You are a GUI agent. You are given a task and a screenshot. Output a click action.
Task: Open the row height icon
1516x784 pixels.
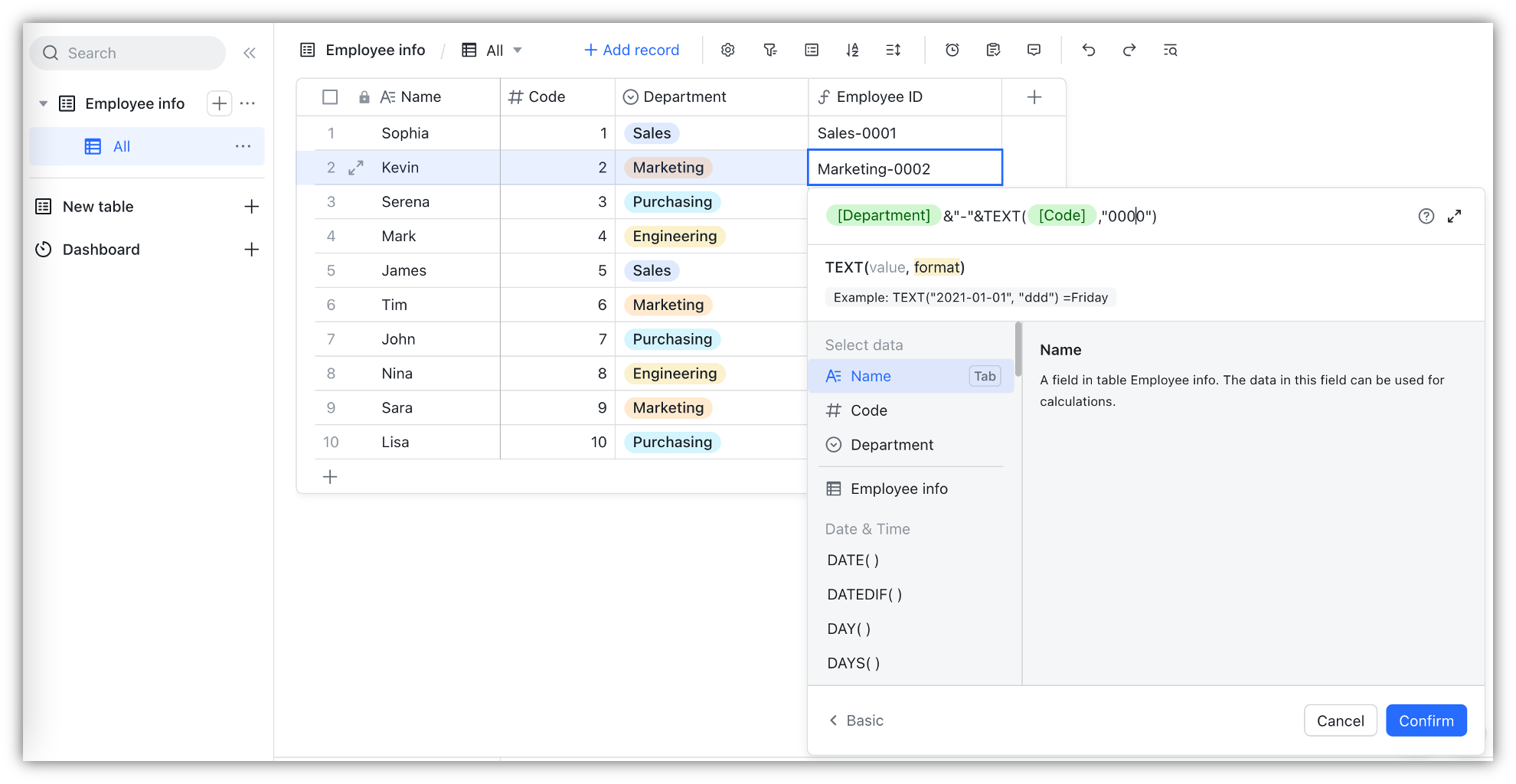893,50
